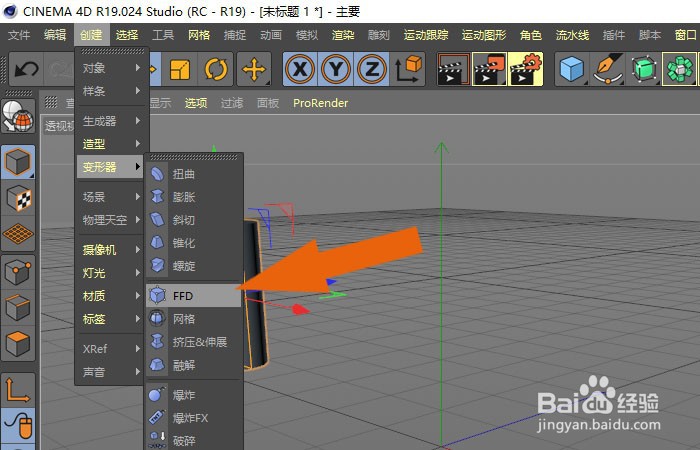Choose the 爆炸FX deformer
This screenshot has height=450, width=700.
(x=194, y=418)
